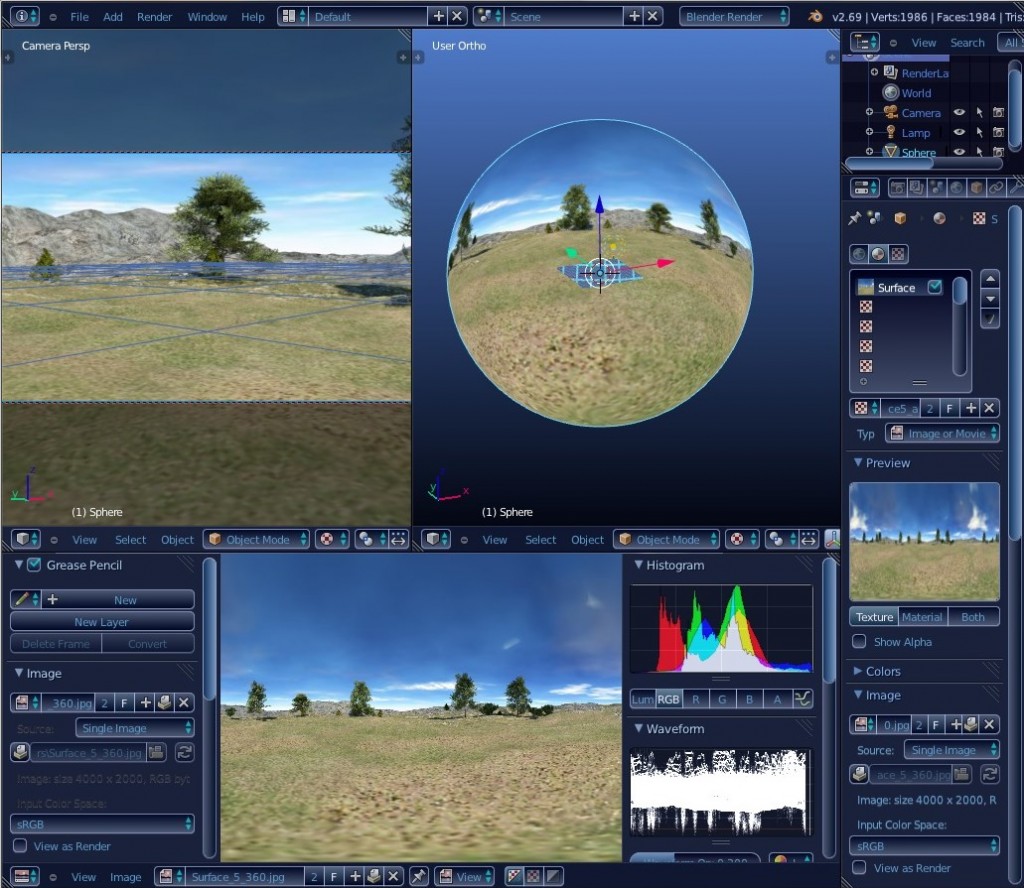Viewport: 1024px width, 888px height.
Task: Open the Blender Render engine dropdown
Action: [734, 17]
